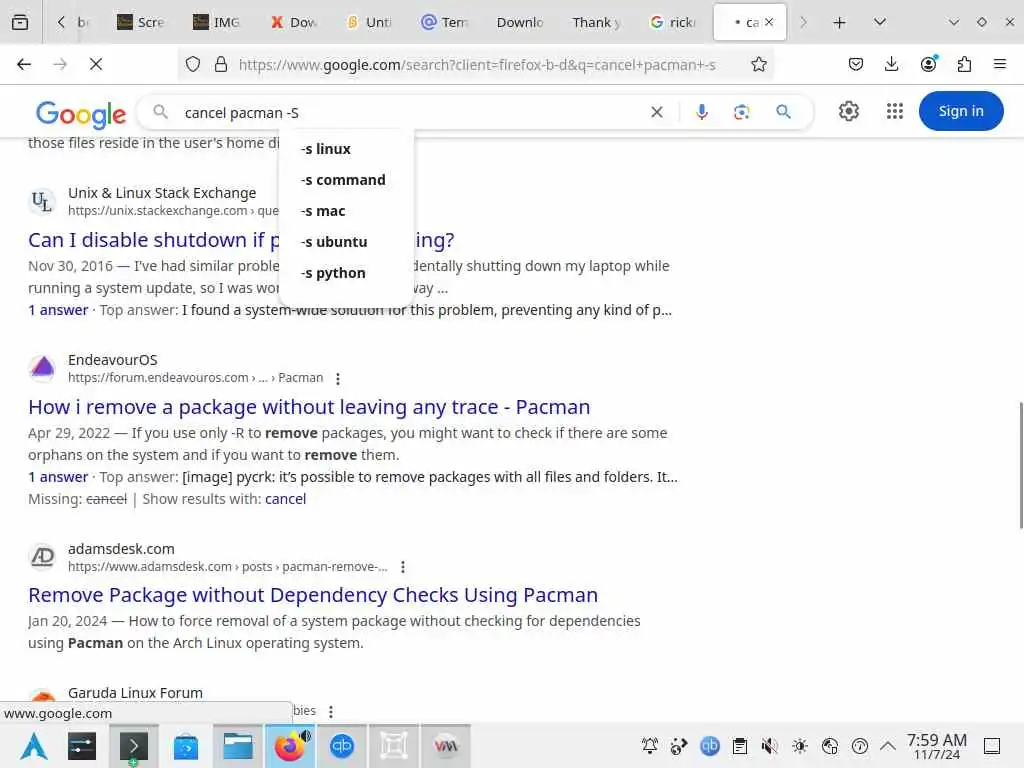This screenshot has height=768, width=1024.
Task: Choose the '-s ubuntu' suggestion
Action: (x=346, y=242)
